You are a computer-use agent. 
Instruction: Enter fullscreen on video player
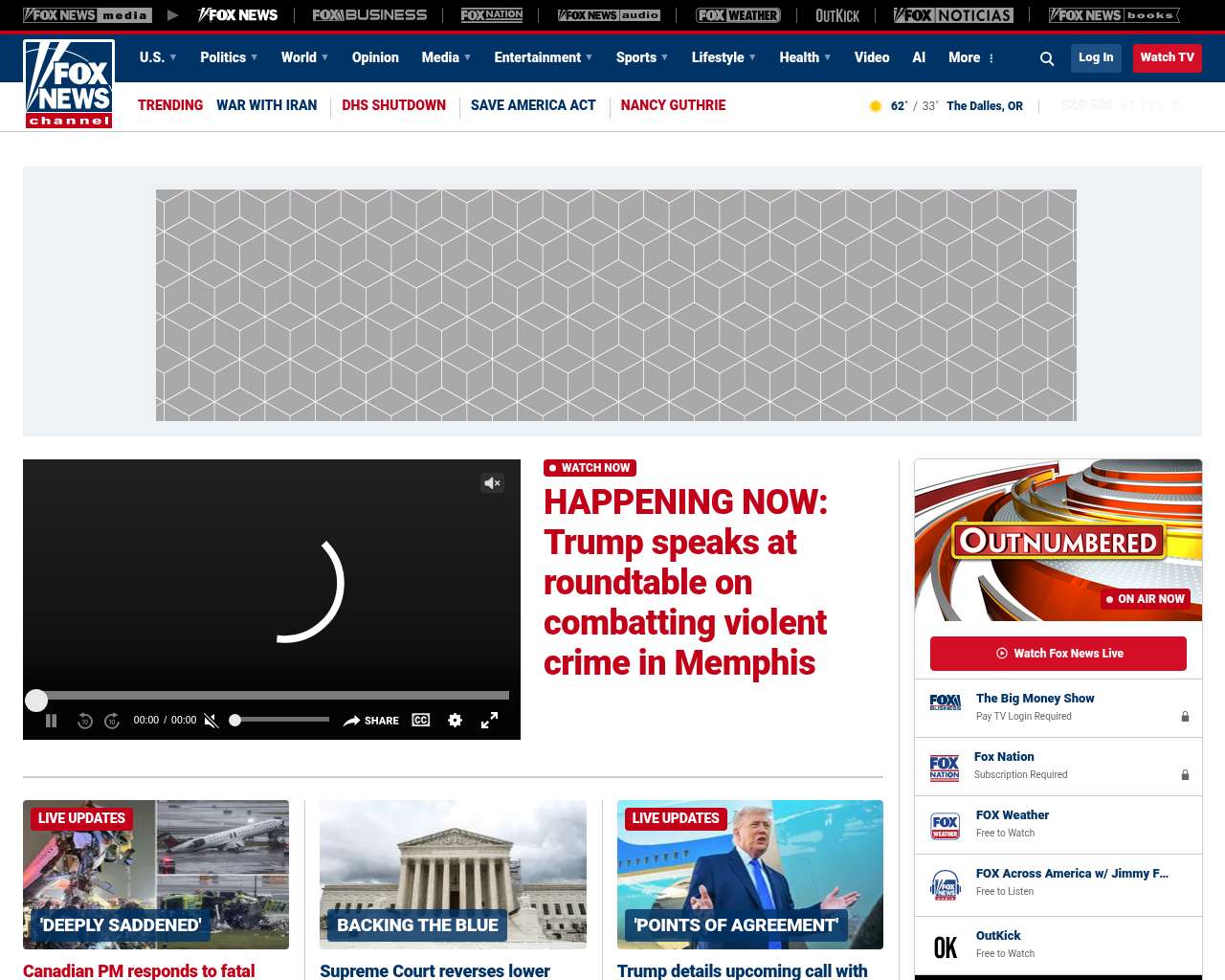(489, 721)
